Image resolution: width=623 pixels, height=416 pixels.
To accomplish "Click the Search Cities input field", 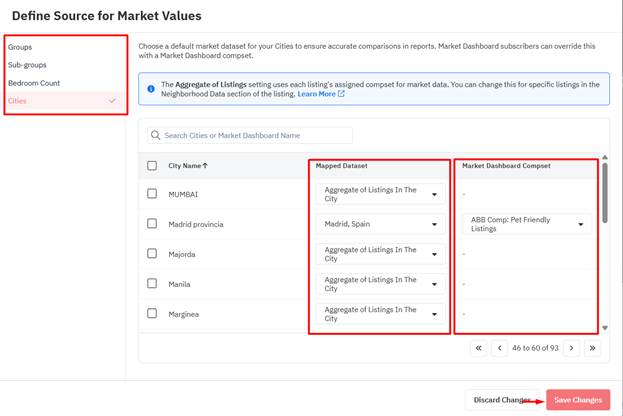I will [255, 135].
